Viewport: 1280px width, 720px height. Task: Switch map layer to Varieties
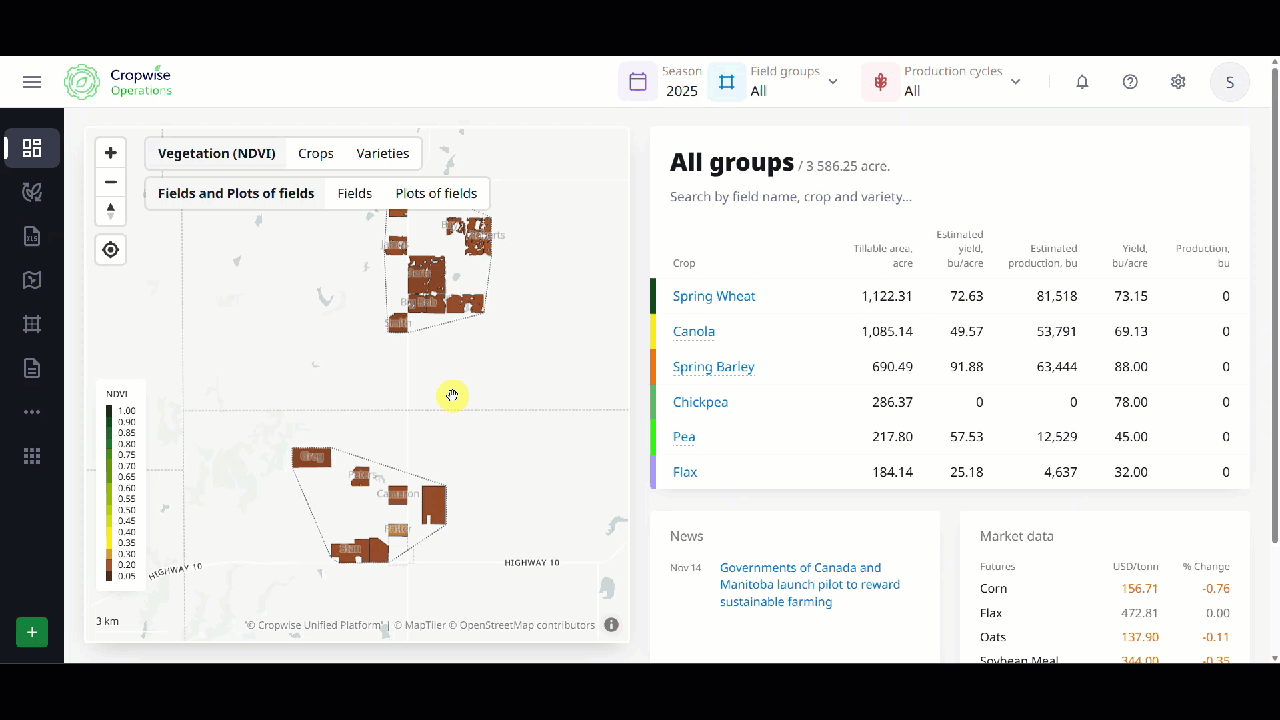(x=383, y=154)
